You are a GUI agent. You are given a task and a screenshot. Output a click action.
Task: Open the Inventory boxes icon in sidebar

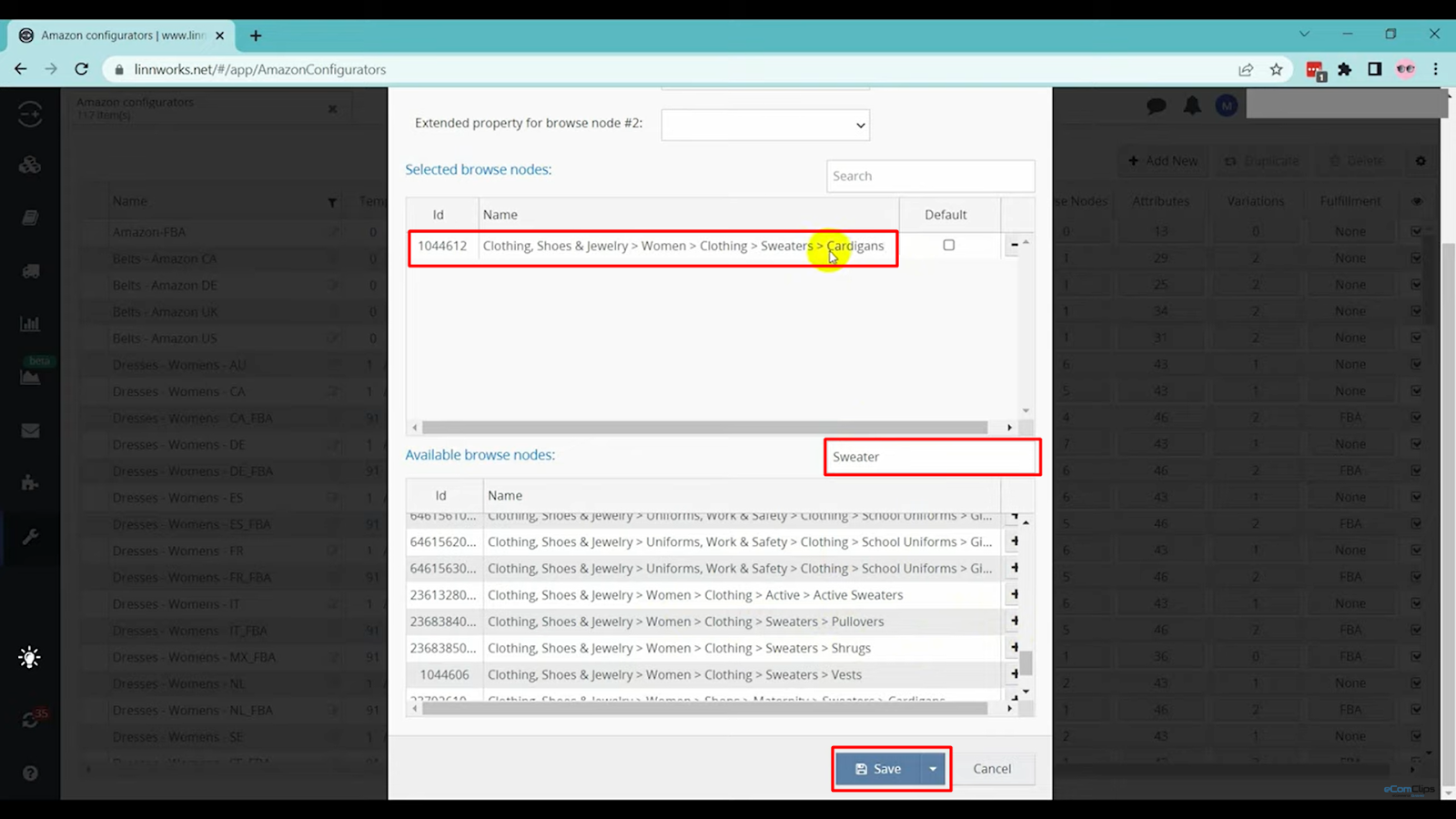click(30, 165)
